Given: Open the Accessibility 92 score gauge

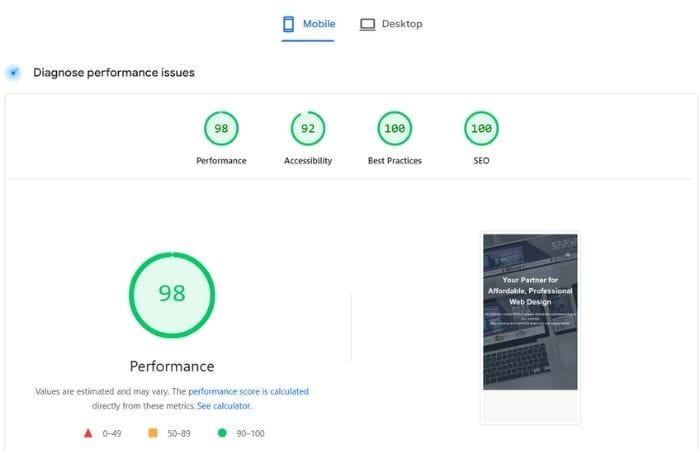Looking at the screenshot, I should (308, 129).
